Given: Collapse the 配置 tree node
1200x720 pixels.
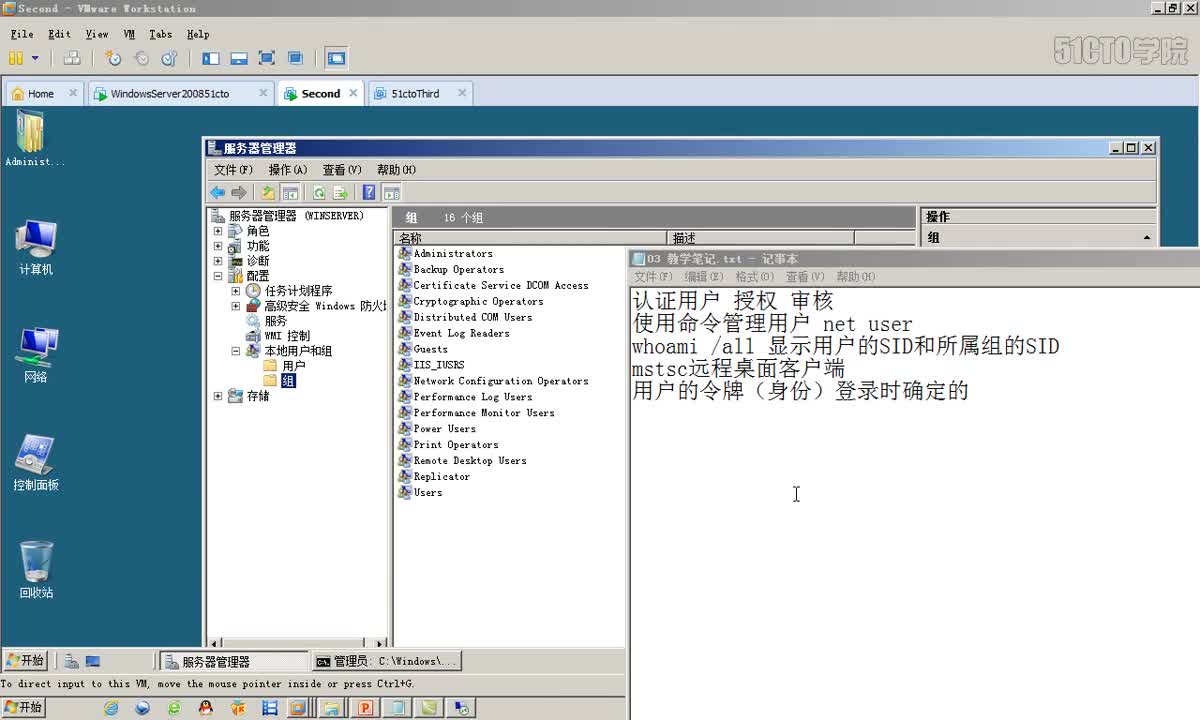Looking at the screenshot, I should pyautogui.click(x=218, y=276).
